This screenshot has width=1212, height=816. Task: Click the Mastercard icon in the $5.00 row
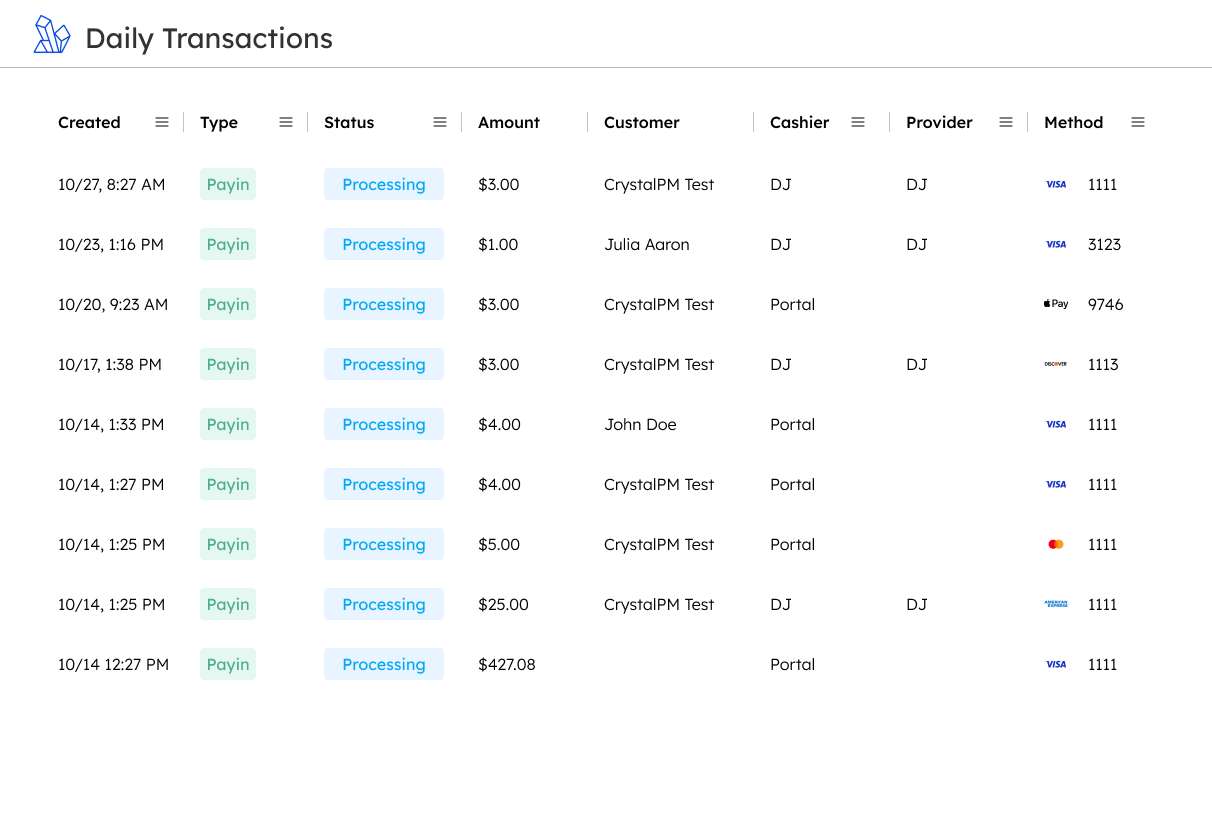coord(1056,544)
